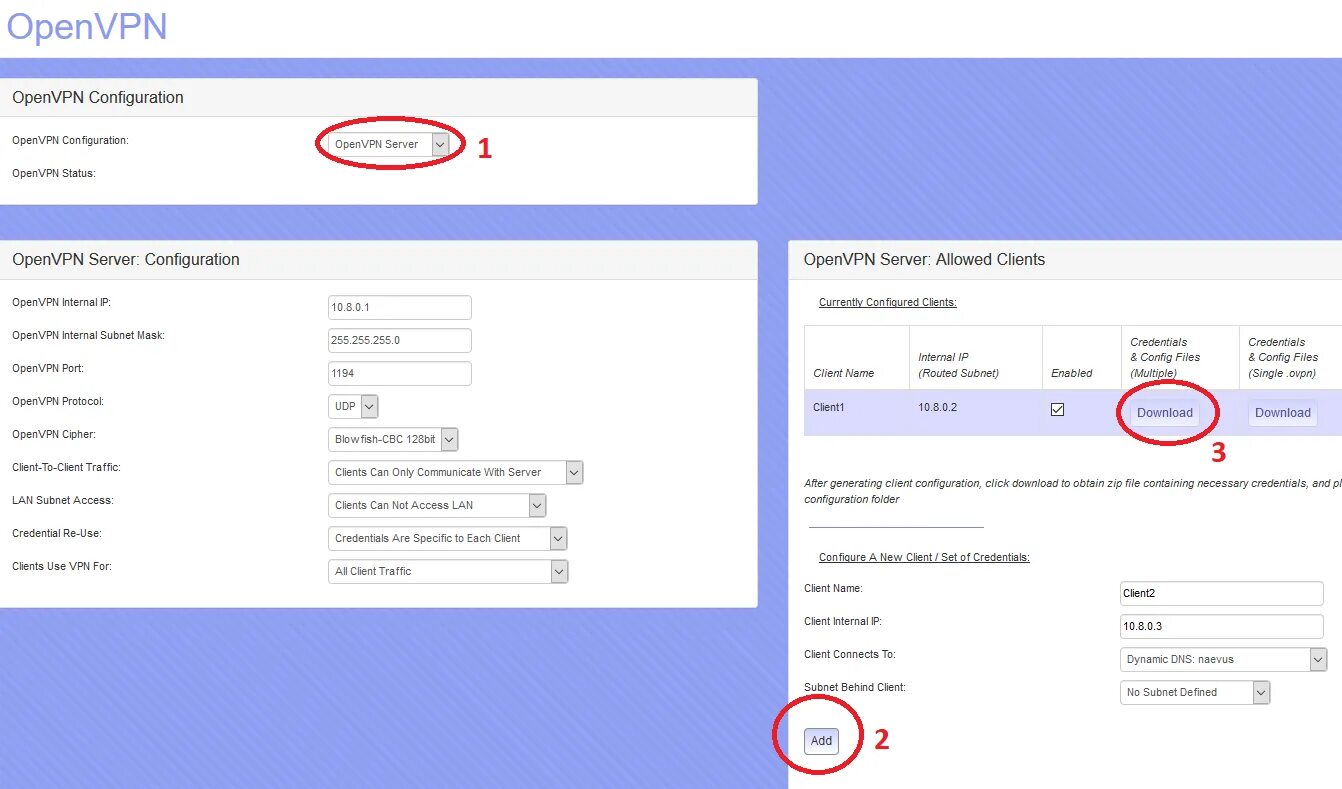
Task: Click the OpenVPN Server: Allowed Clients panel title
Action: 924,259
